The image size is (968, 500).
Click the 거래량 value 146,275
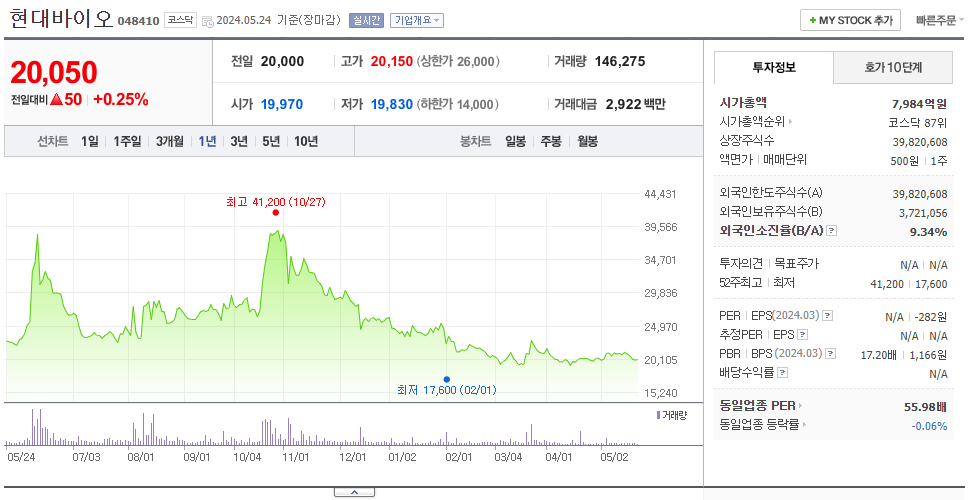coord(620,61)
